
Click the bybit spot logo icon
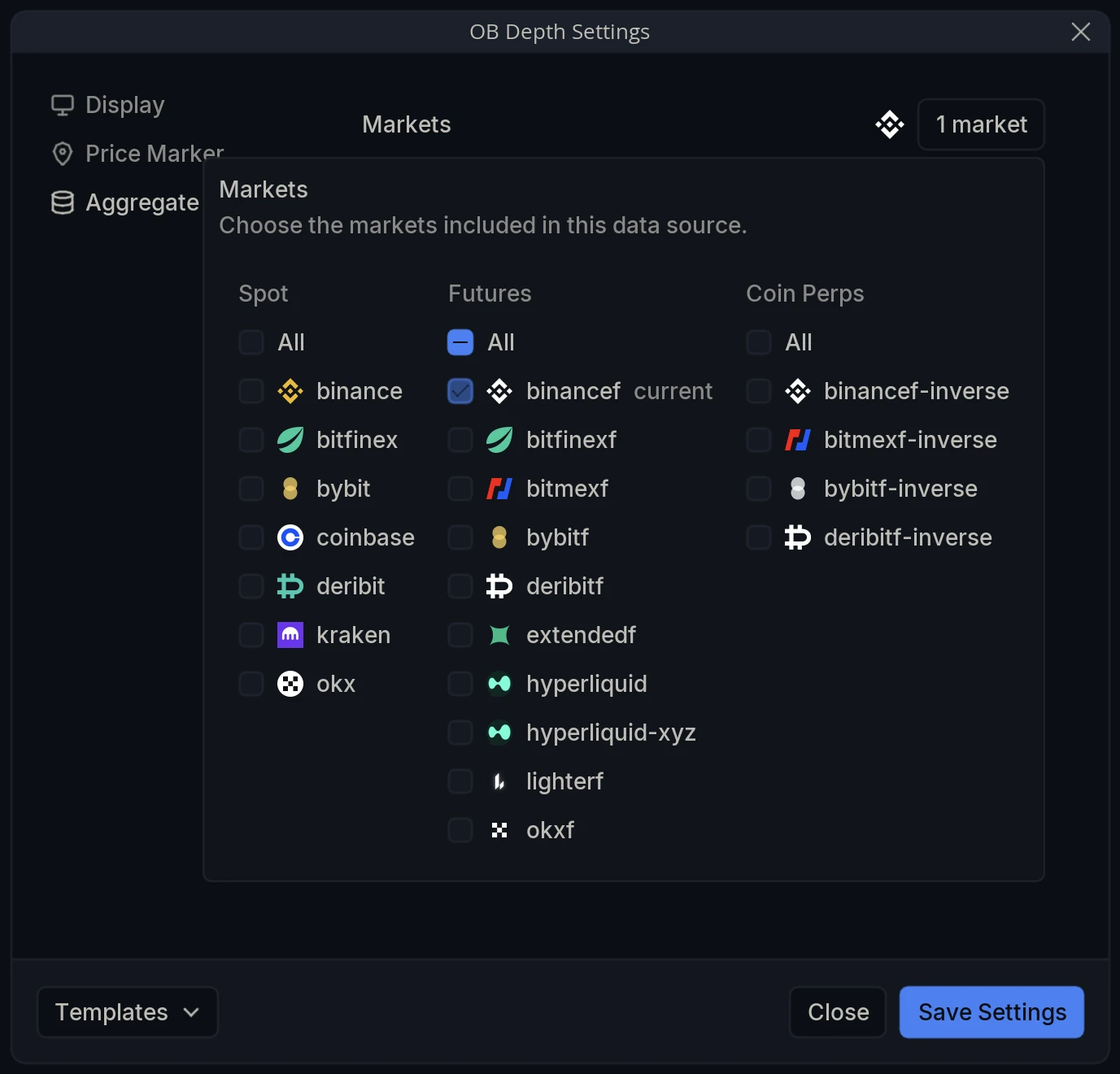(x=290, y=489)
